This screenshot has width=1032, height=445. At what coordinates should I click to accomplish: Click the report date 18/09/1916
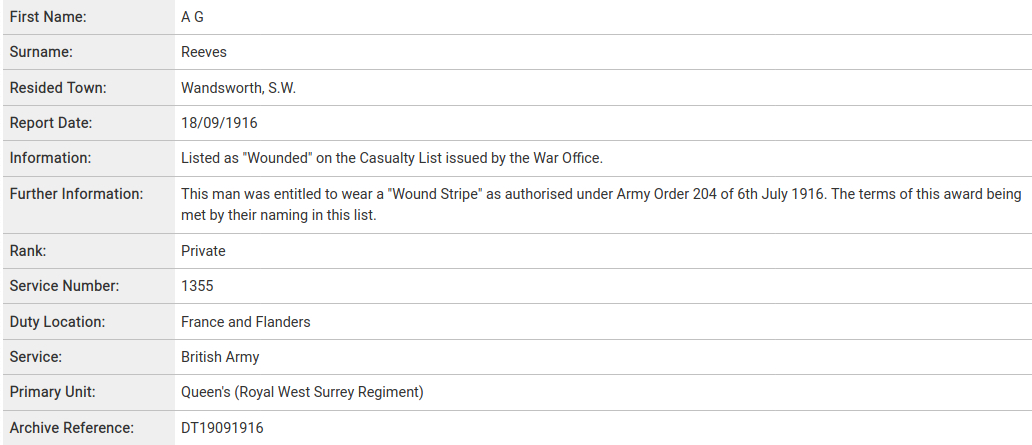[x=219, y=123]
